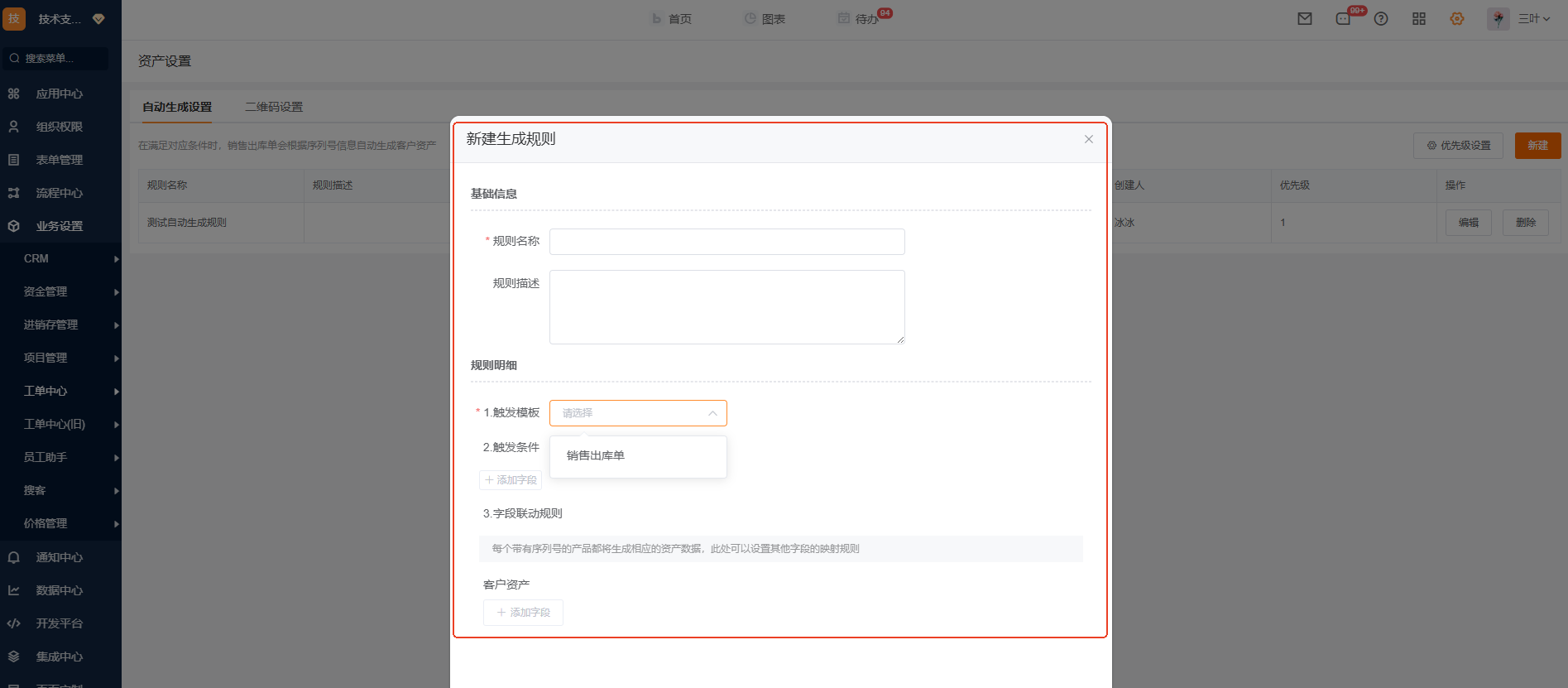Open the message icon with 99+ badge
This screenshot has width=1568, height=688.
(1343, 19)
